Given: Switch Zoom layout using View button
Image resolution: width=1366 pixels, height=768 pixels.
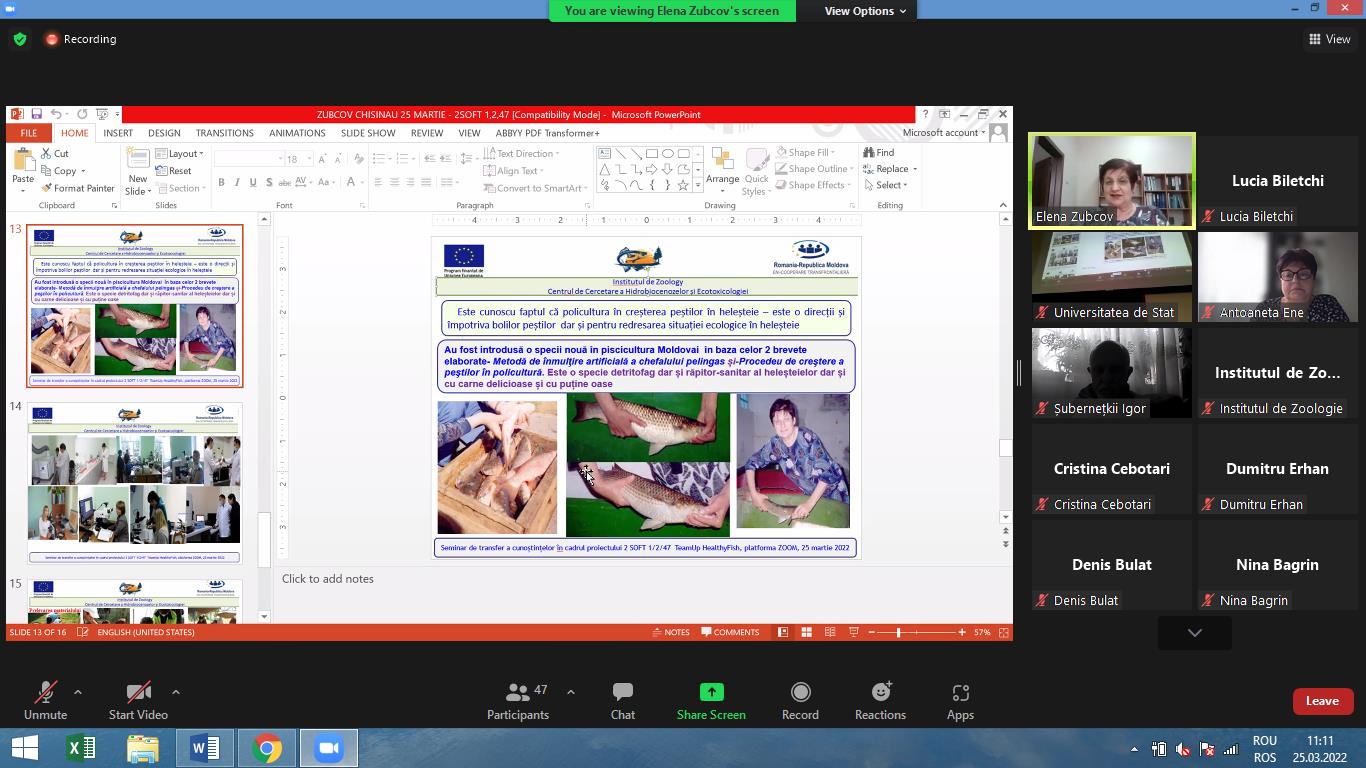Looking at the screenshot, I should click(x=1329, y=39).
